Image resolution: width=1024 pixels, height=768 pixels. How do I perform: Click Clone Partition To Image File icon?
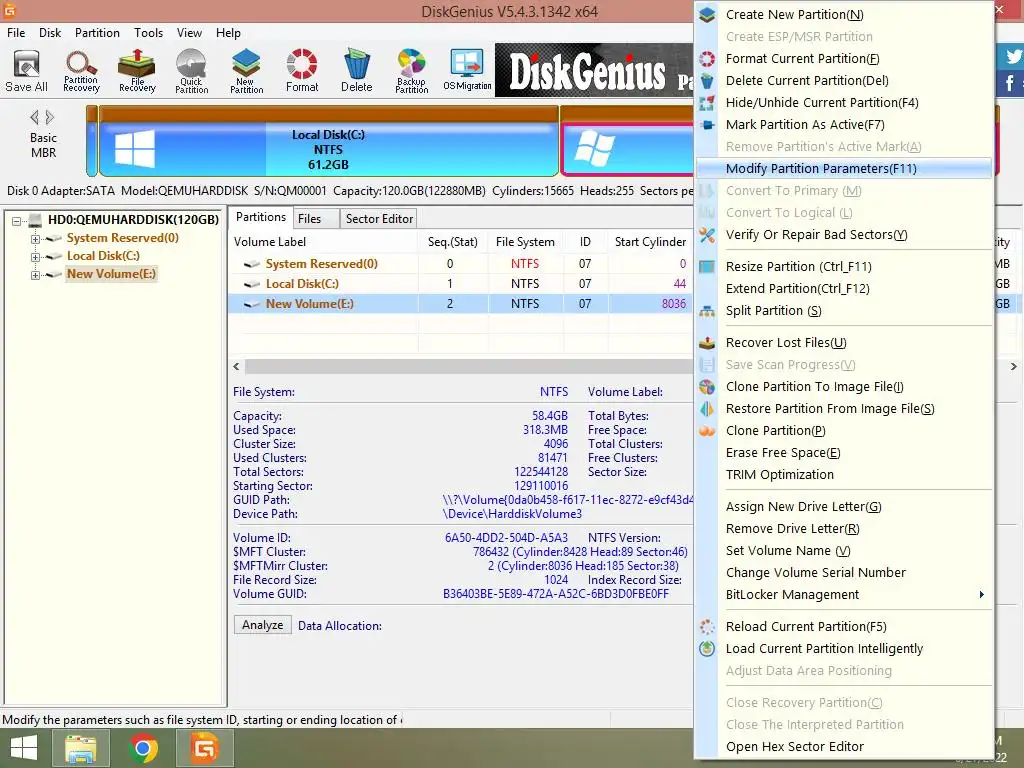[707, 387]
